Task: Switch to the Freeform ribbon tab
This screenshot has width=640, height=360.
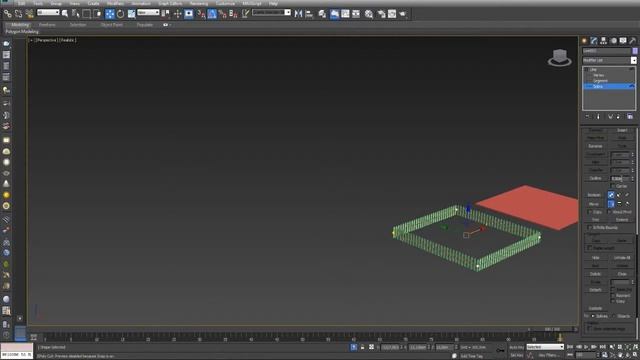Action: click(x=47, y=25)
